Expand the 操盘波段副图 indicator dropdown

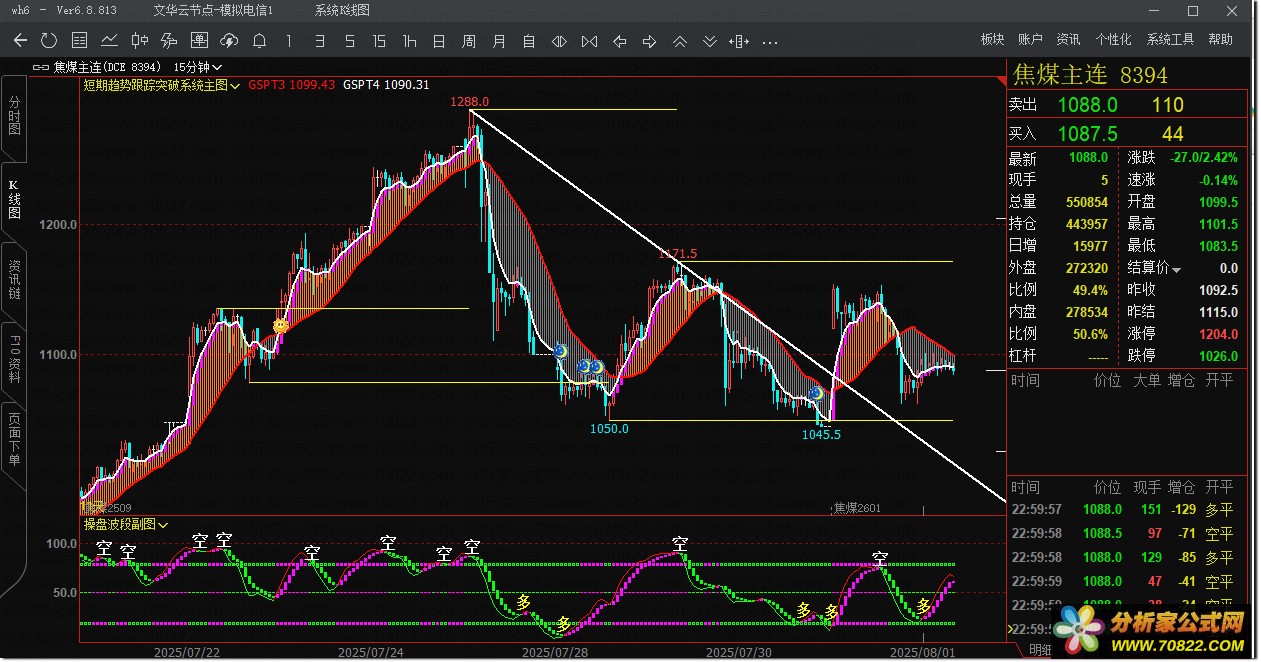(x=163, y=524)
